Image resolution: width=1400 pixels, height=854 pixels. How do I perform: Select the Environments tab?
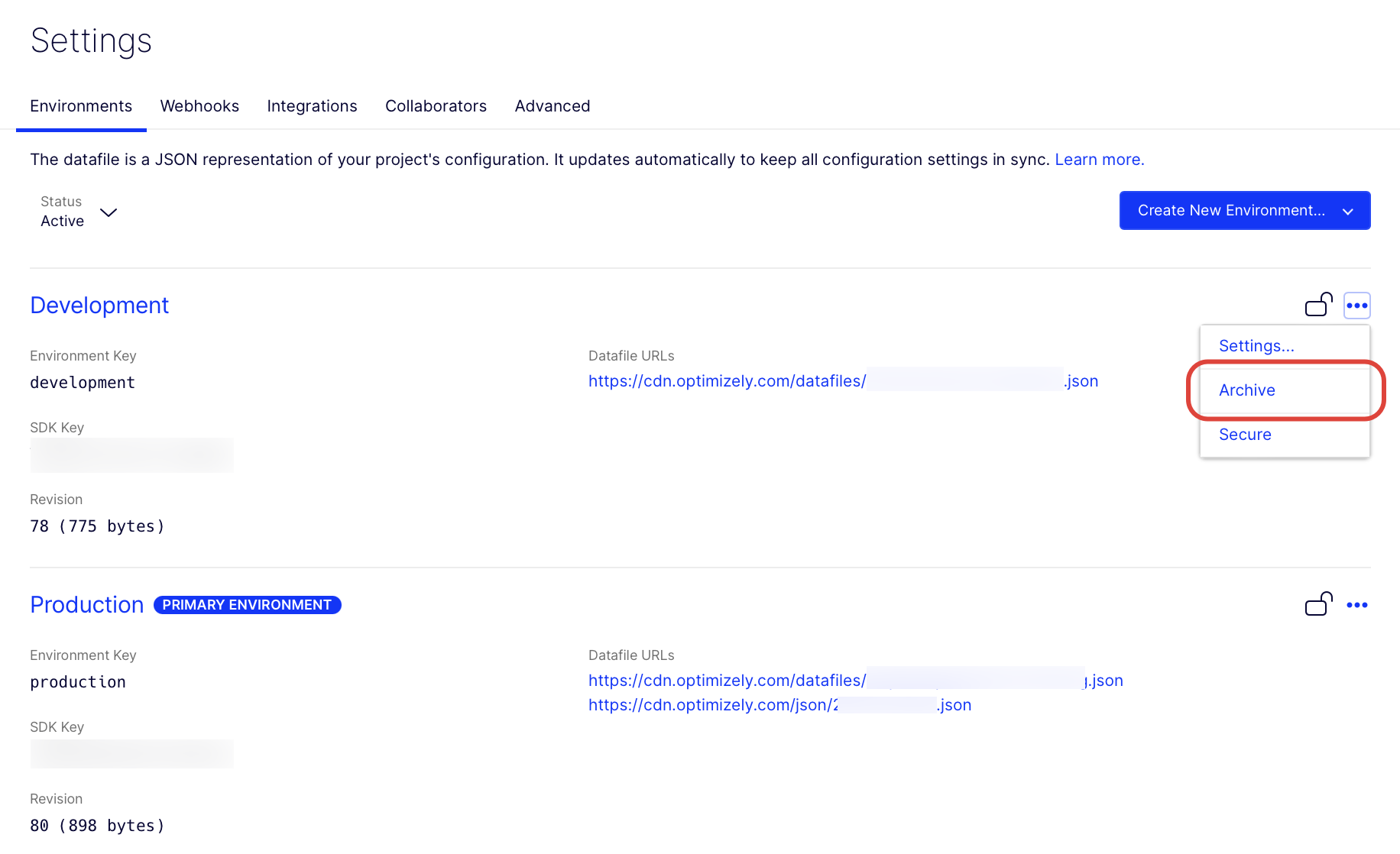pos(81,106)
